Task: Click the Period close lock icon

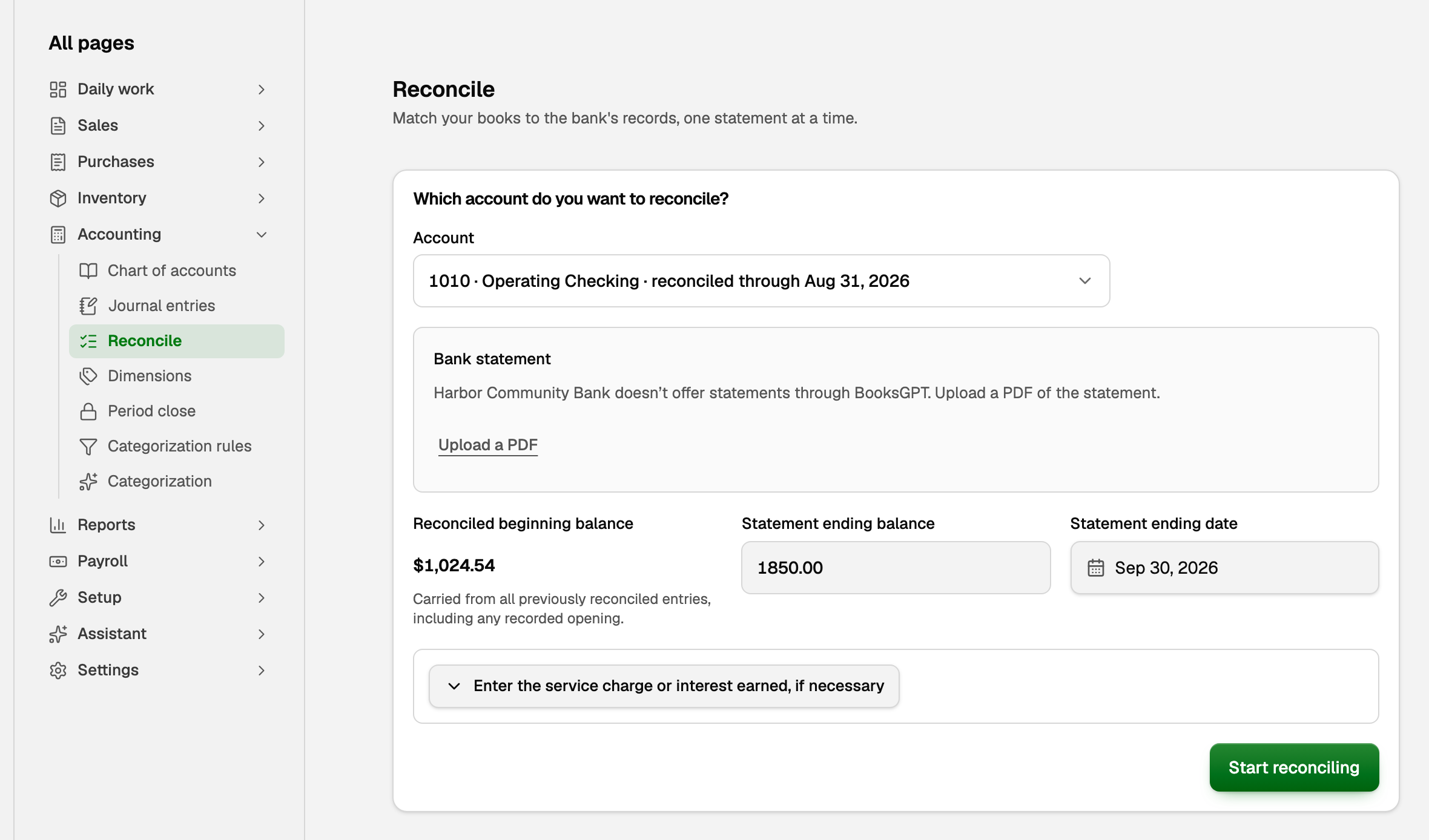Action: pyautogui.click(x=88, y=412)
